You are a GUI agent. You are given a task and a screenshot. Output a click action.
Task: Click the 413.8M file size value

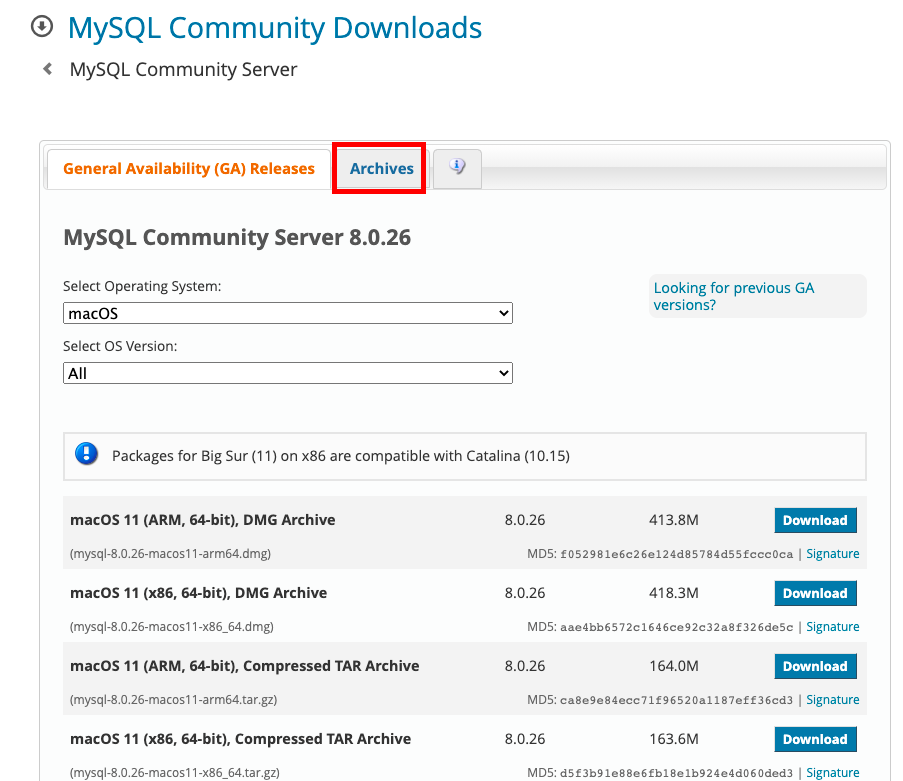tap(673, 520)
